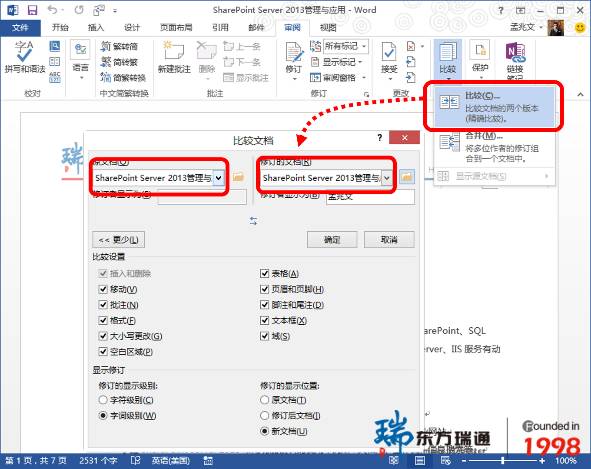Click the 拼写和语法 spelling check icon

[24, 52]
